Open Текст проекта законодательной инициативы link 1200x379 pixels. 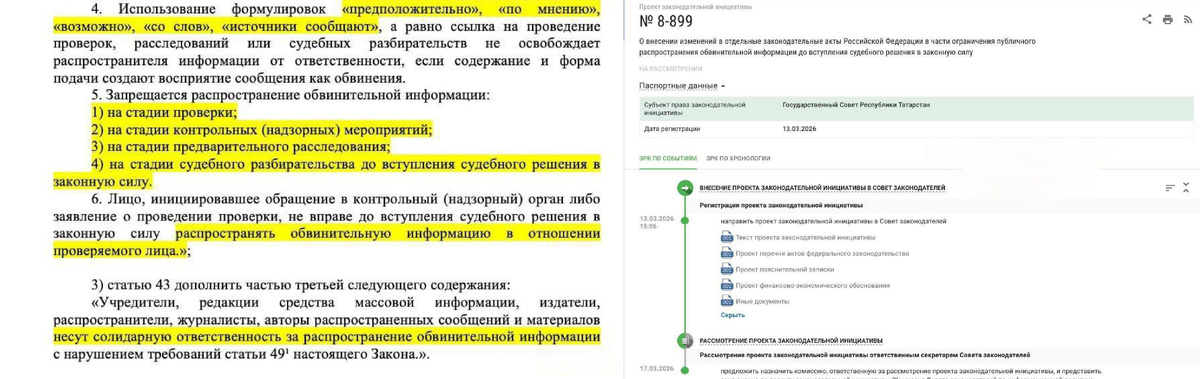tap(805, 237)
